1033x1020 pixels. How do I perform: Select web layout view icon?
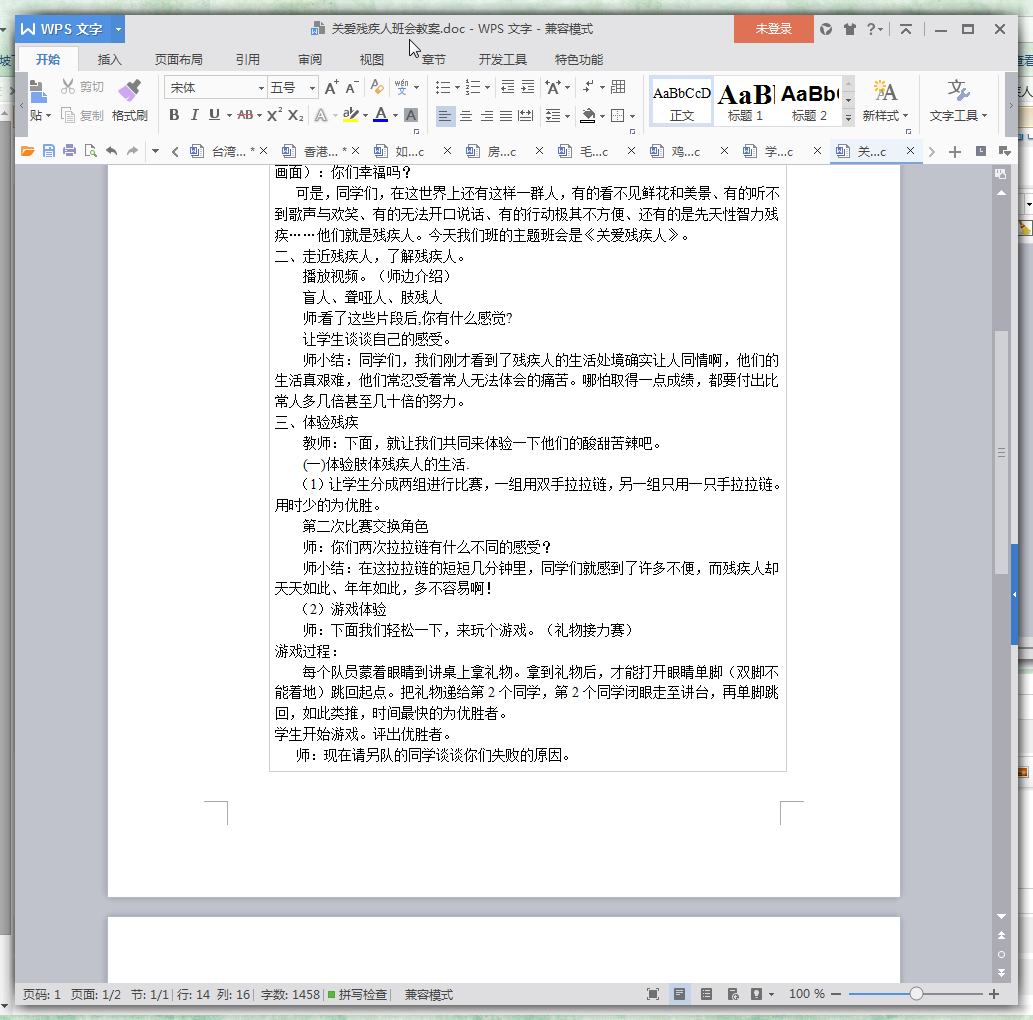(733, 994)
